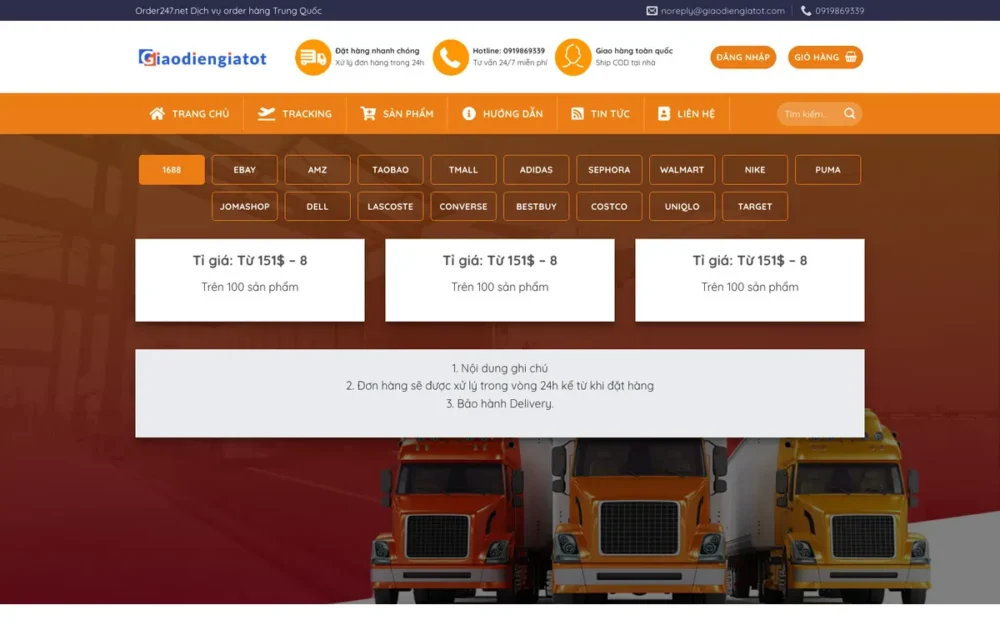
Task: Click the Order247.net top bar text
Action: (x=228, y=11)
